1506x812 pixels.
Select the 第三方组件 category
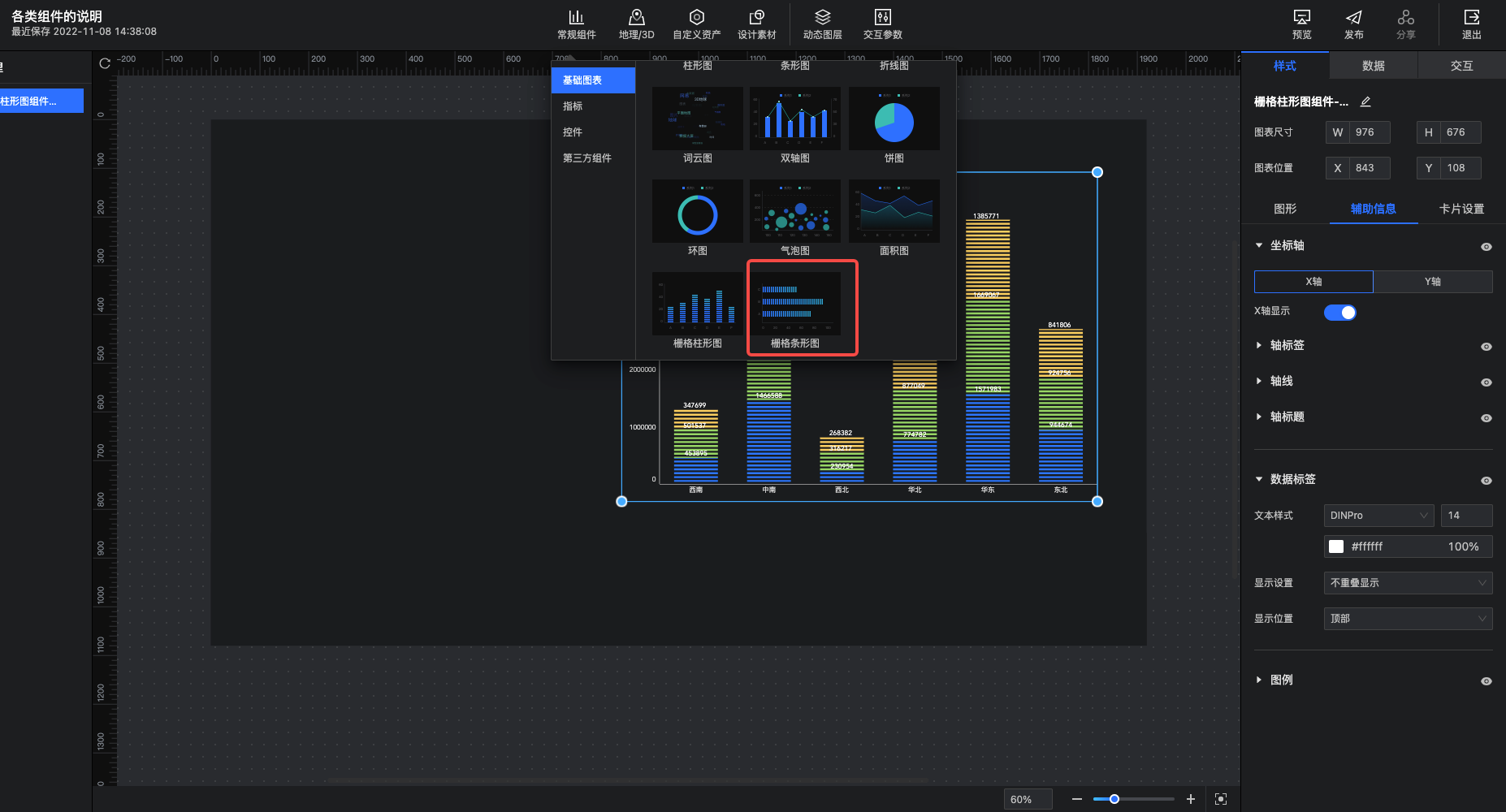593,158
